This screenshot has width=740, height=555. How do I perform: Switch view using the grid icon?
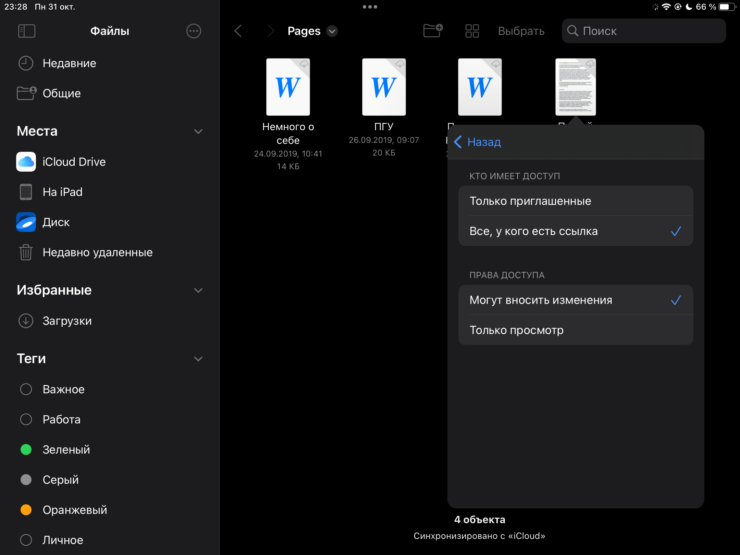coord(472,31)
